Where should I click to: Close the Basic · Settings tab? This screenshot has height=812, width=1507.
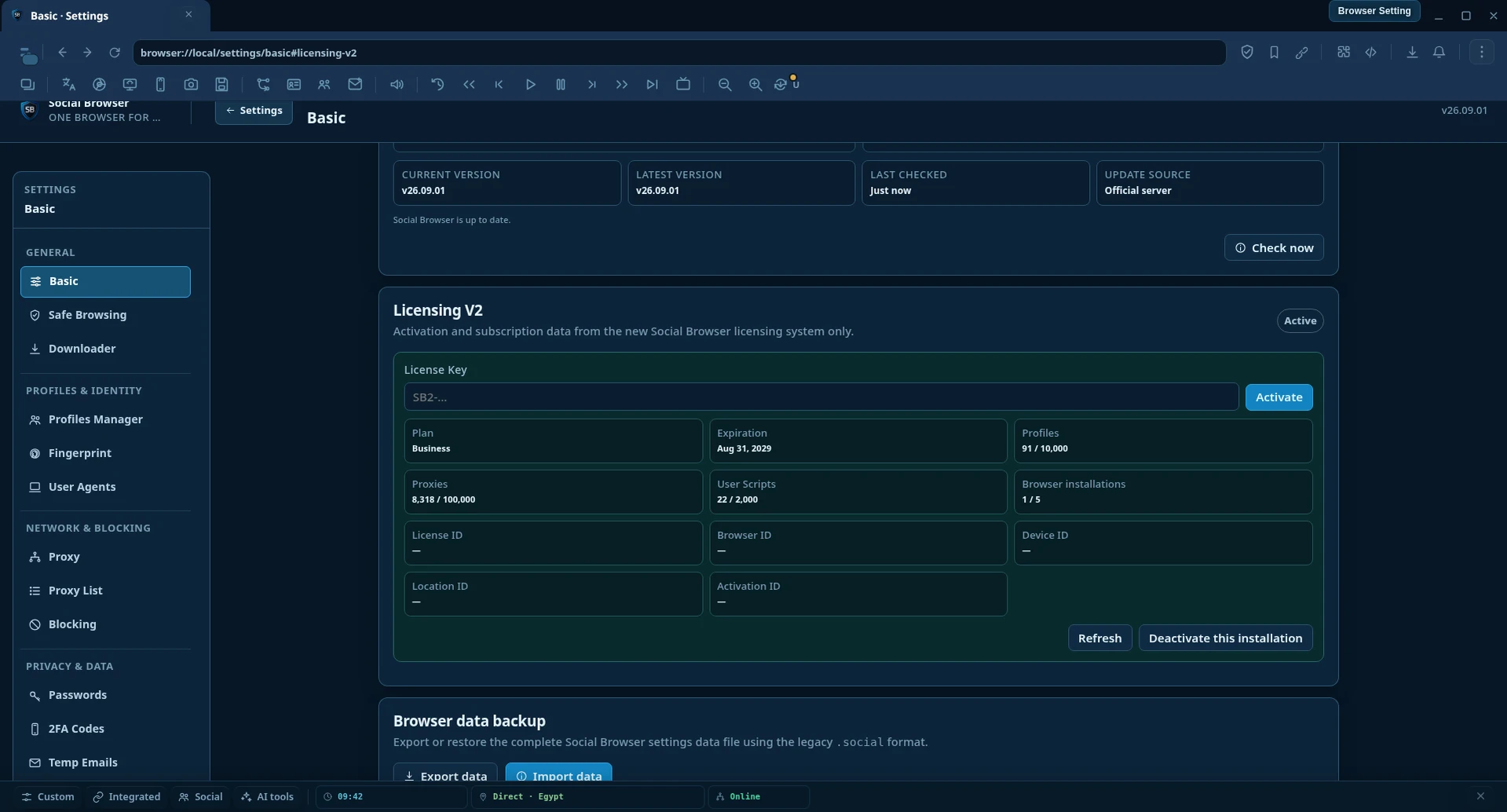tap(188, 15)
